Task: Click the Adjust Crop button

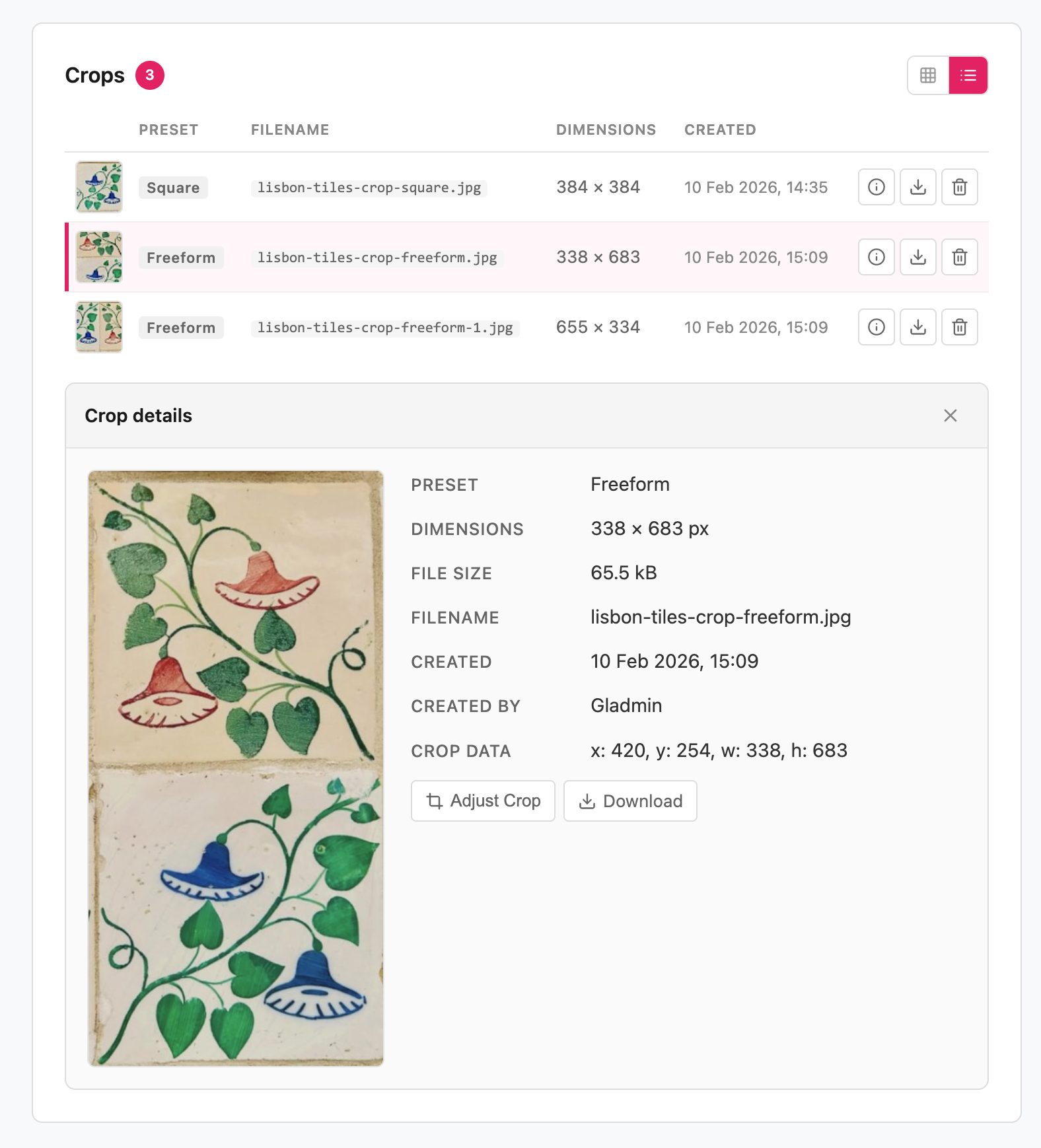Action: point(483,801)
